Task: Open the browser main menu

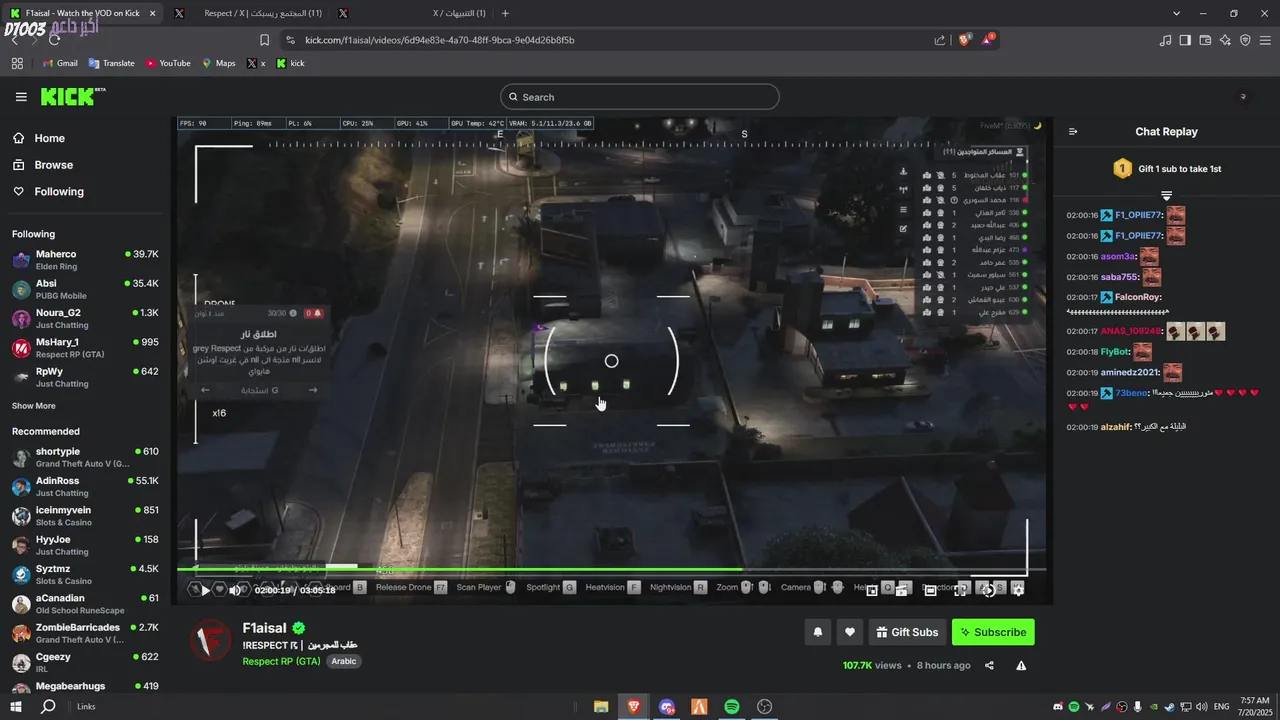Action: [x=1265, y=40]
